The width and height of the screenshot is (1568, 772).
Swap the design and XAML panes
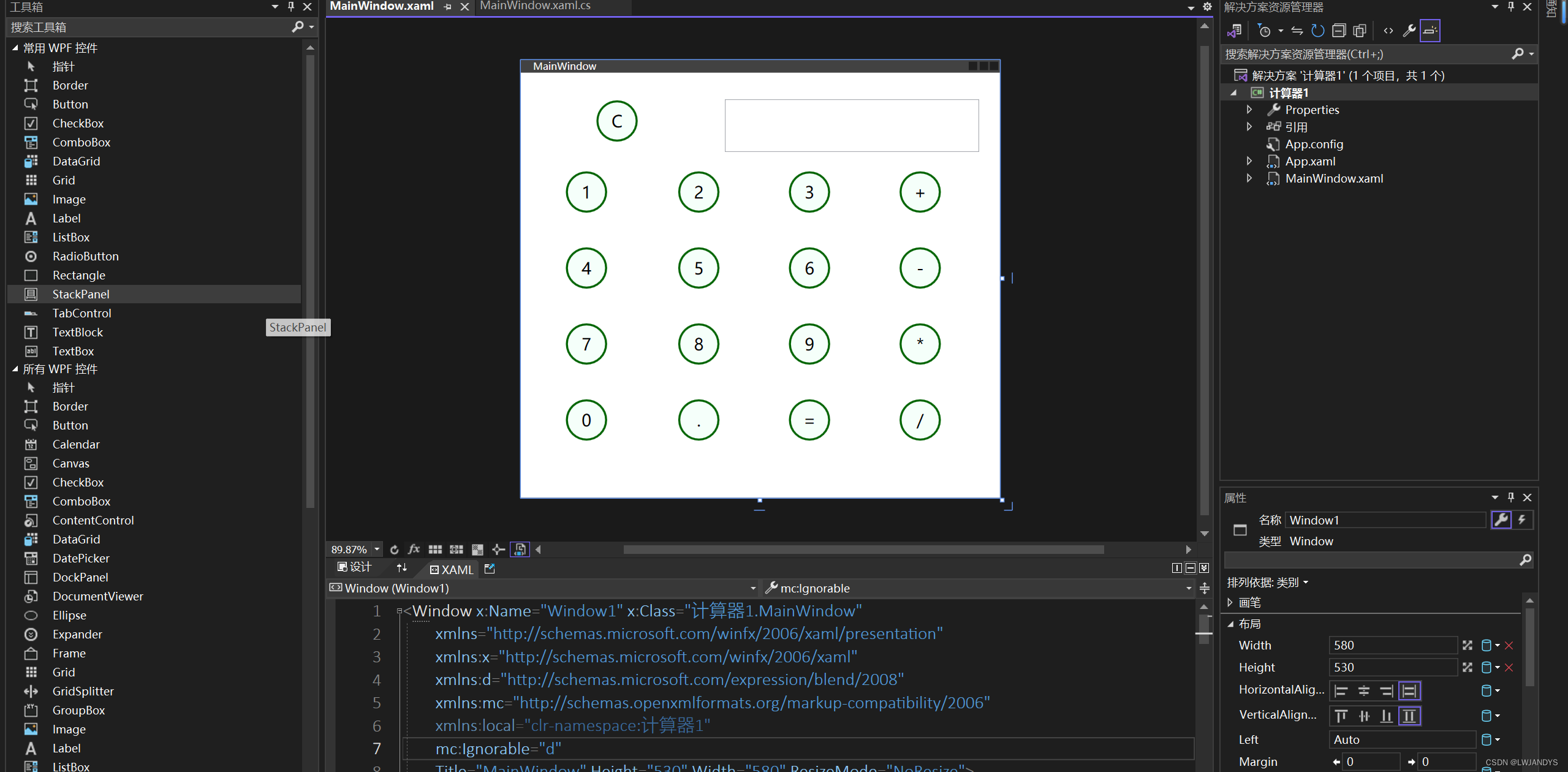click(x=402, y=568)
